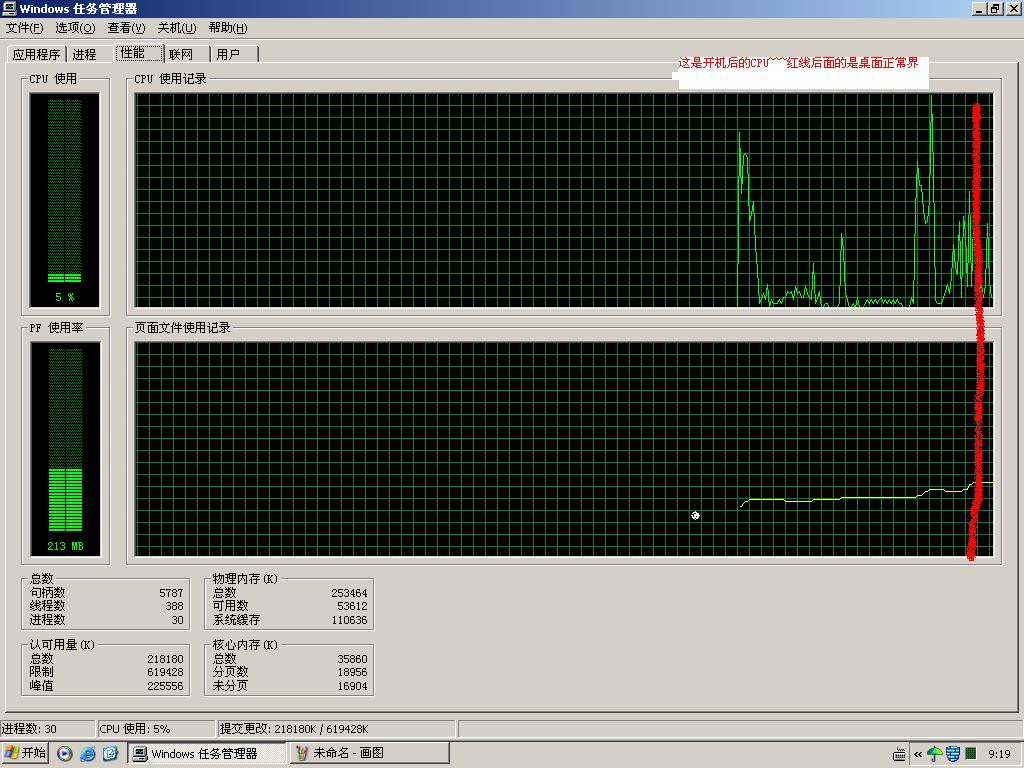Switch to the 应用程序 tab

tap(37, 54)
